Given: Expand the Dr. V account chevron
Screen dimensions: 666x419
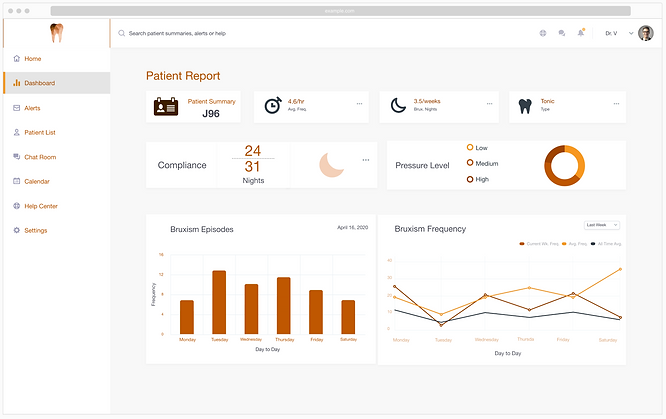Looking at the screenshot, I should 631,33.
